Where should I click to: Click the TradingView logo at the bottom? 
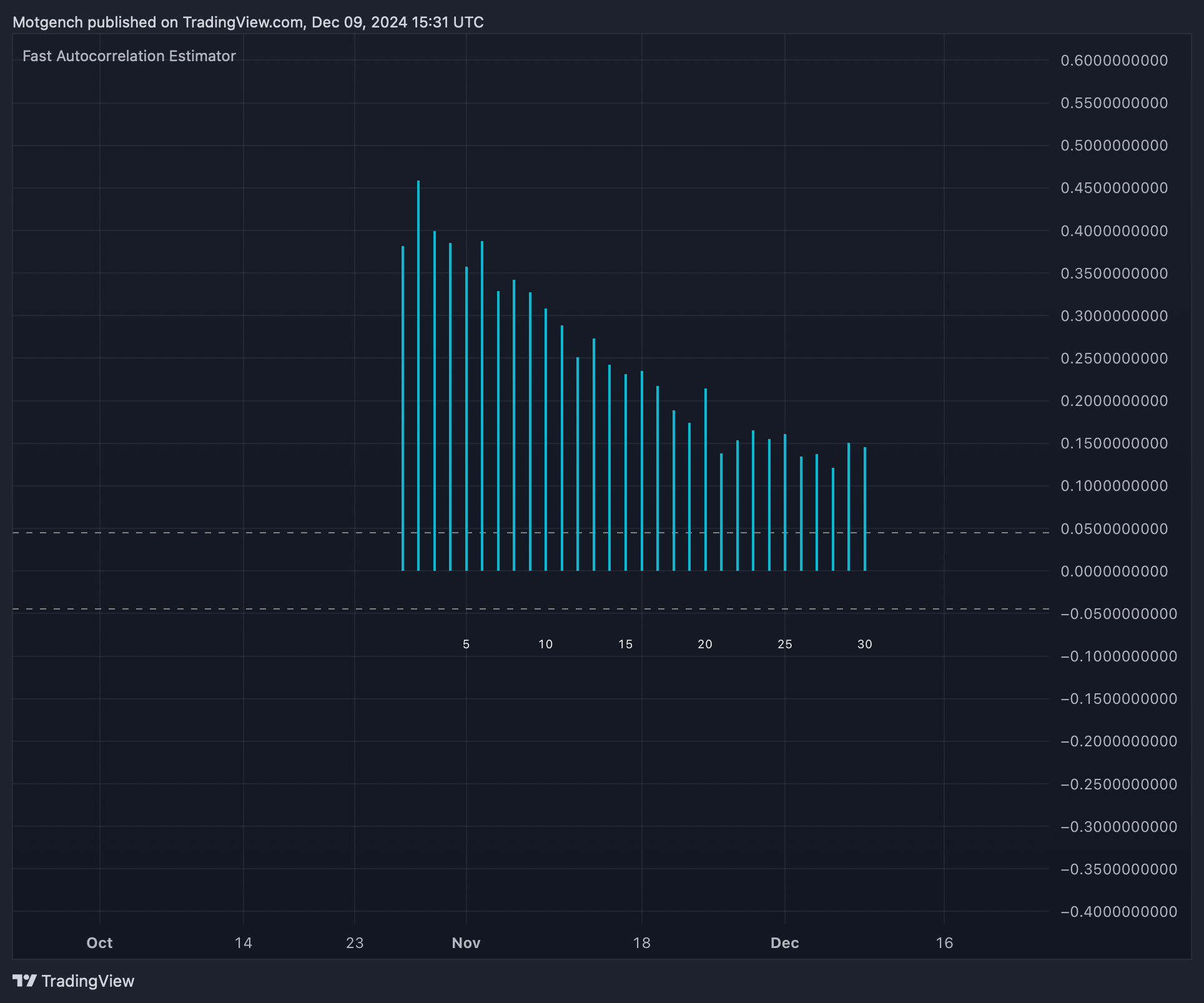(x=74, y=981)
